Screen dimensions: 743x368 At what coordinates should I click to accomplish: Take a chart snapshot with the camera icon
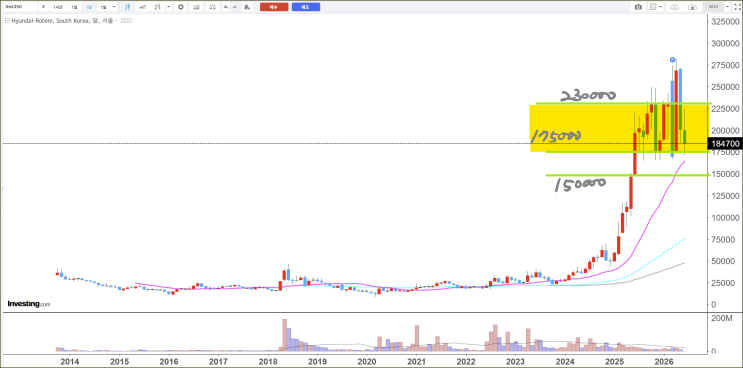[638, 7]
